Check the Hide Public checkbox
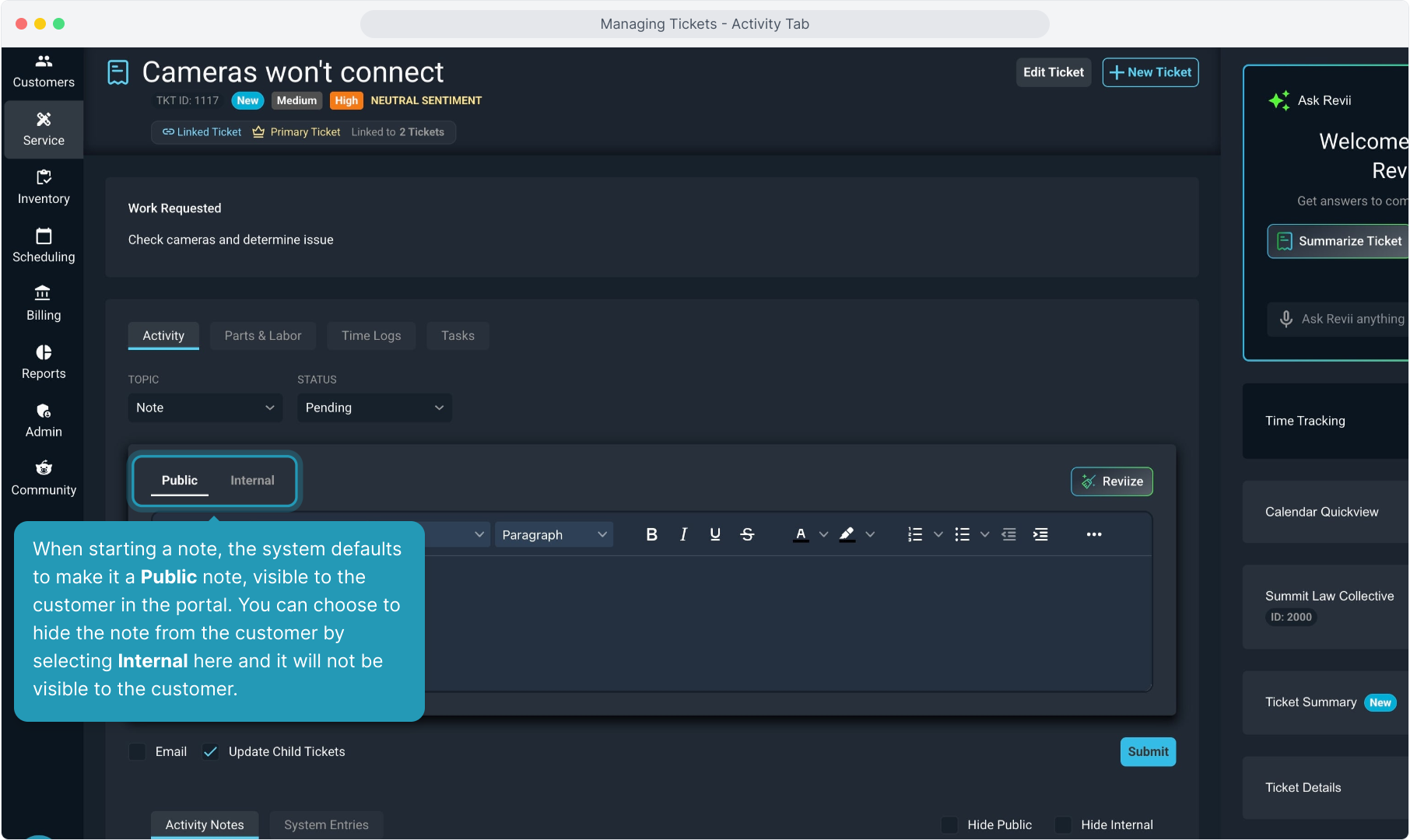Image resolution: width=1410 pixels, height=840 pixels. (949, 824)
